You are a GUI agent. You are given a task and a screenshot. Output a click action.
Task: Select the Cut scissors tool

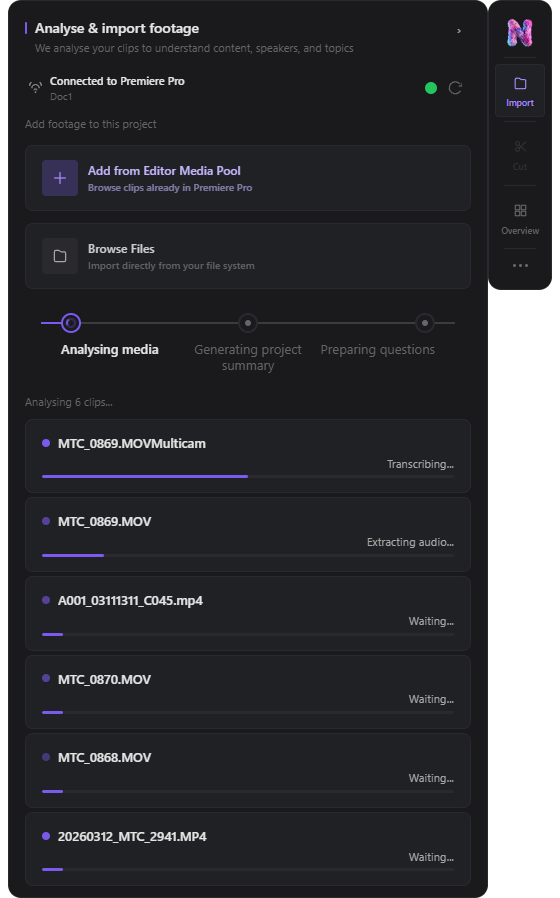click(520, 155)
